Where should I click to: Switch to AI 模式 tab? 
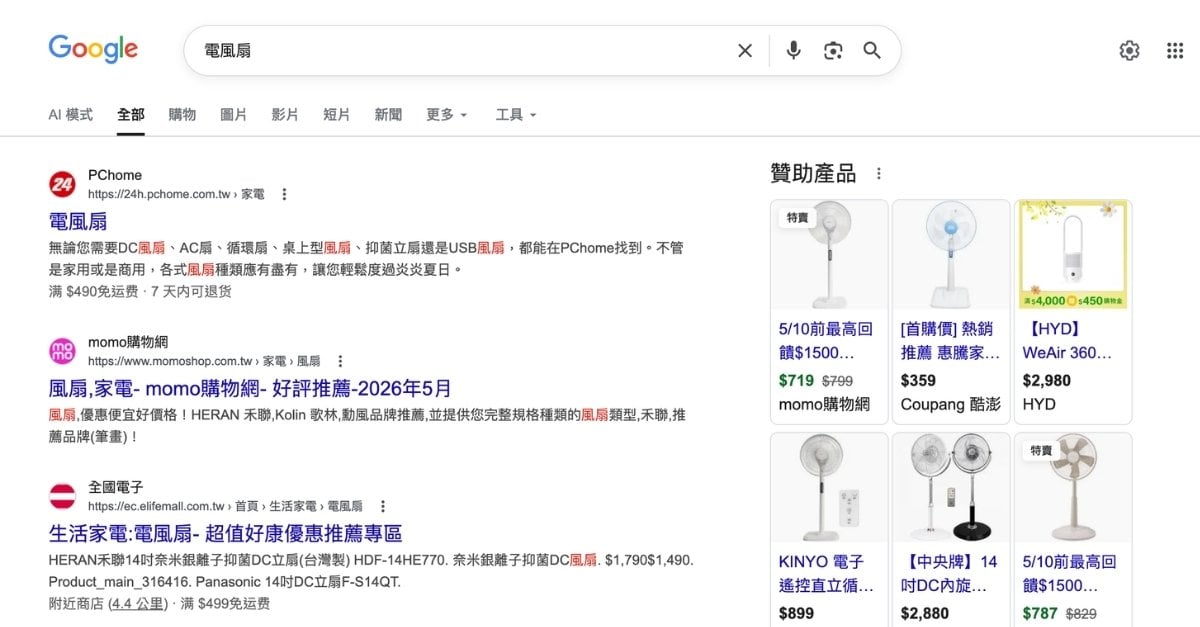(x=70, y=115)
